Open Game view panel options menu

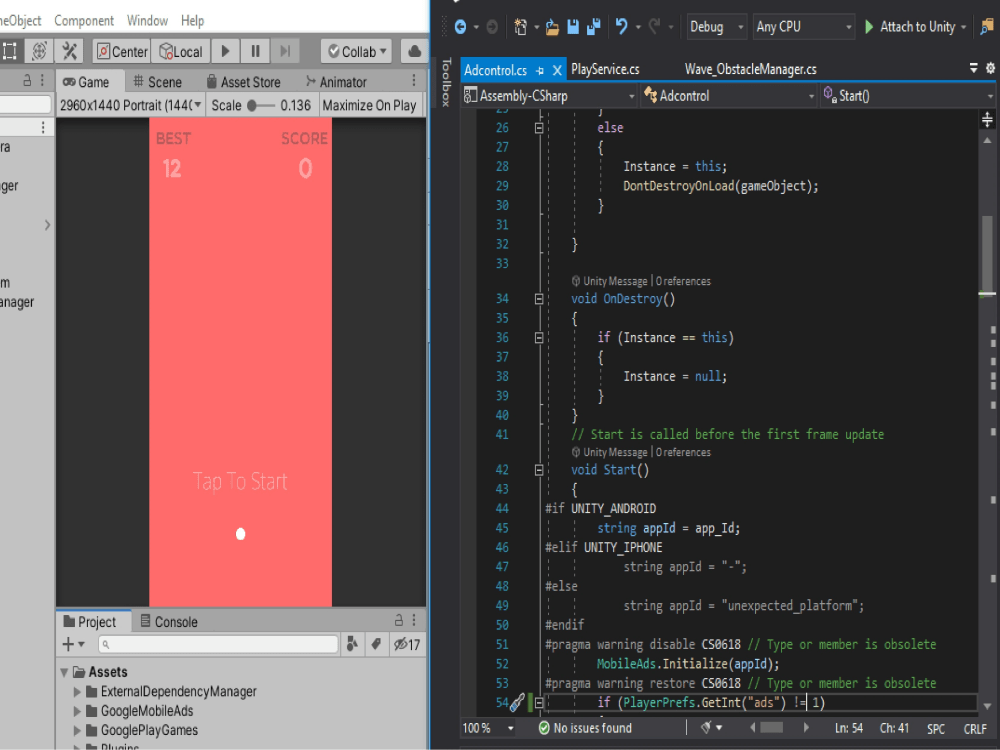414,80
